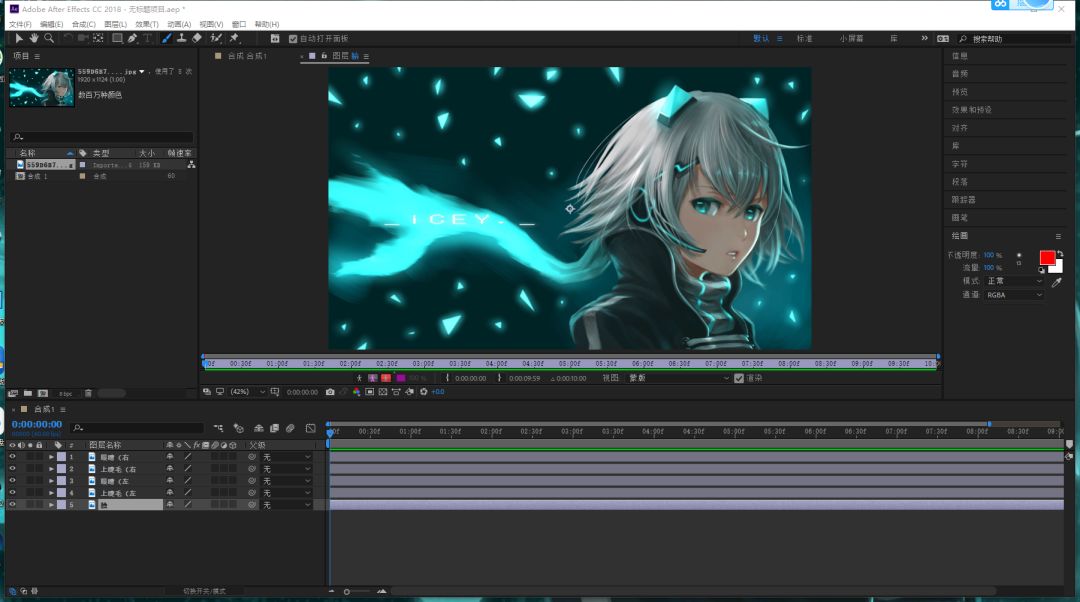Image resolution: width=1080 pixels, height=602 pixels.
Task: Hide layer 1 using its eye icon
Action: coord(12,457)
